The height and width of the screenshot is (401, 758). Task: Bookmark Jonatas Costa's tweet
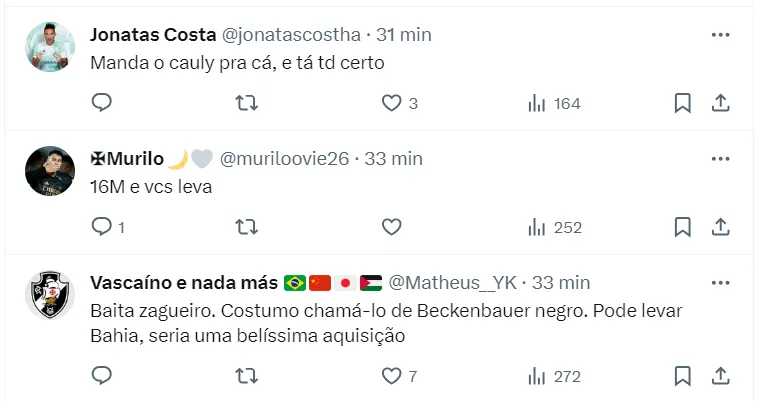(682, 103)
